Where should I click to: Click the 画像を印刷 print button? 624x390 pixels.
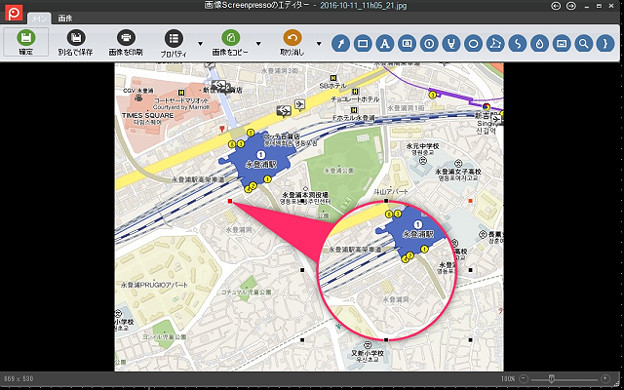(x=126, y=42)
